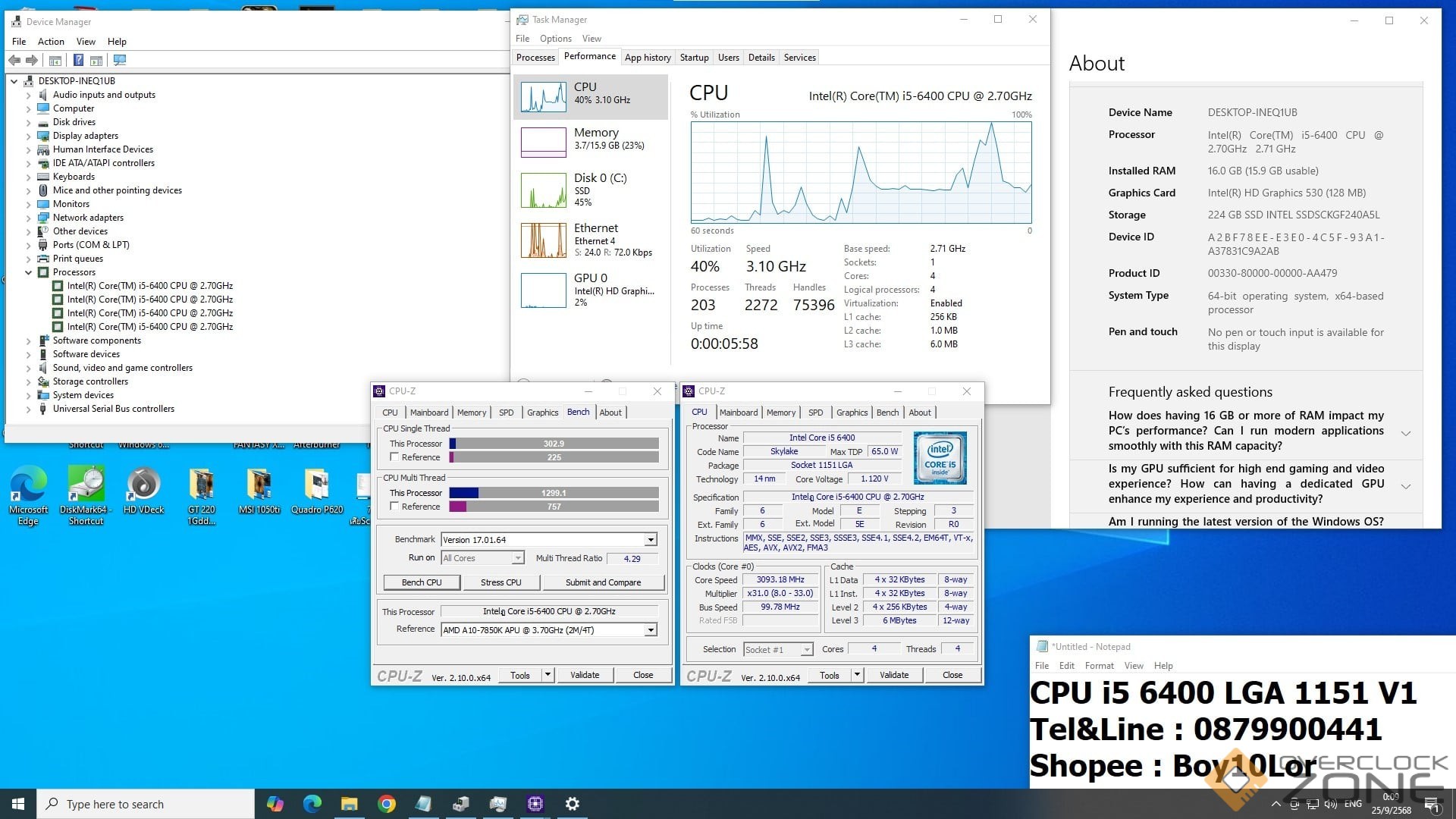1456x819 pixels.
Task: Expand the Display adapters tree node
Action: 29,136
